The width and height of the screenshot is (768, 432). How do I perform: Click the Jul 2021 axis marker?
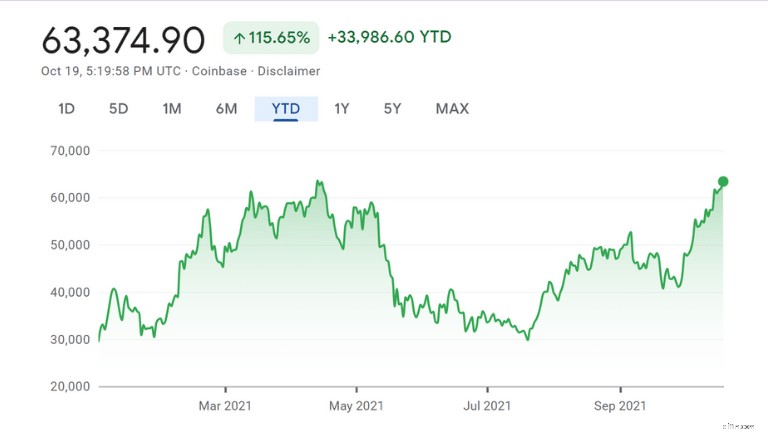coord(487,406)
